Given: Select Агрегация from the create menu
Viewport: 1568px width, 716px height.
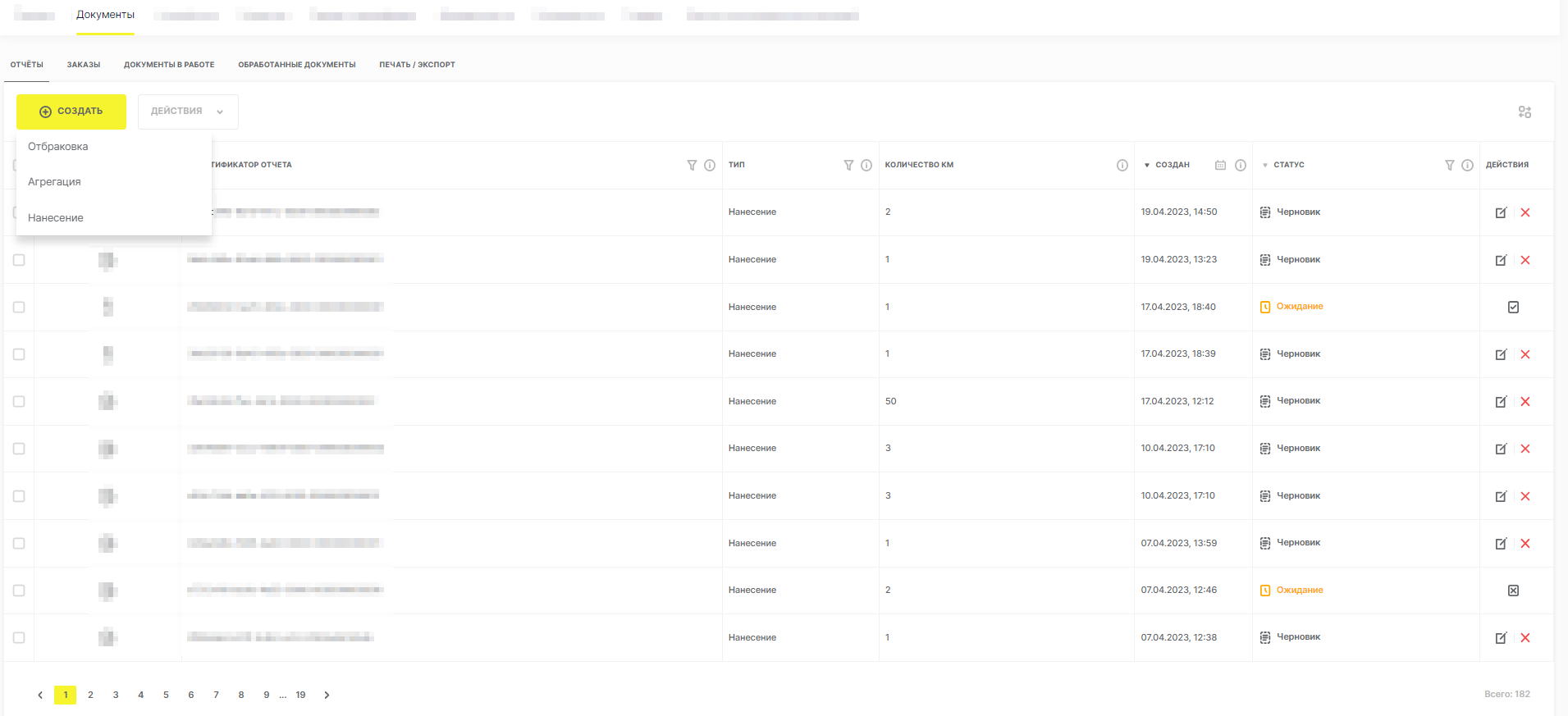Looking at the screenshot, I should (54, 182).
